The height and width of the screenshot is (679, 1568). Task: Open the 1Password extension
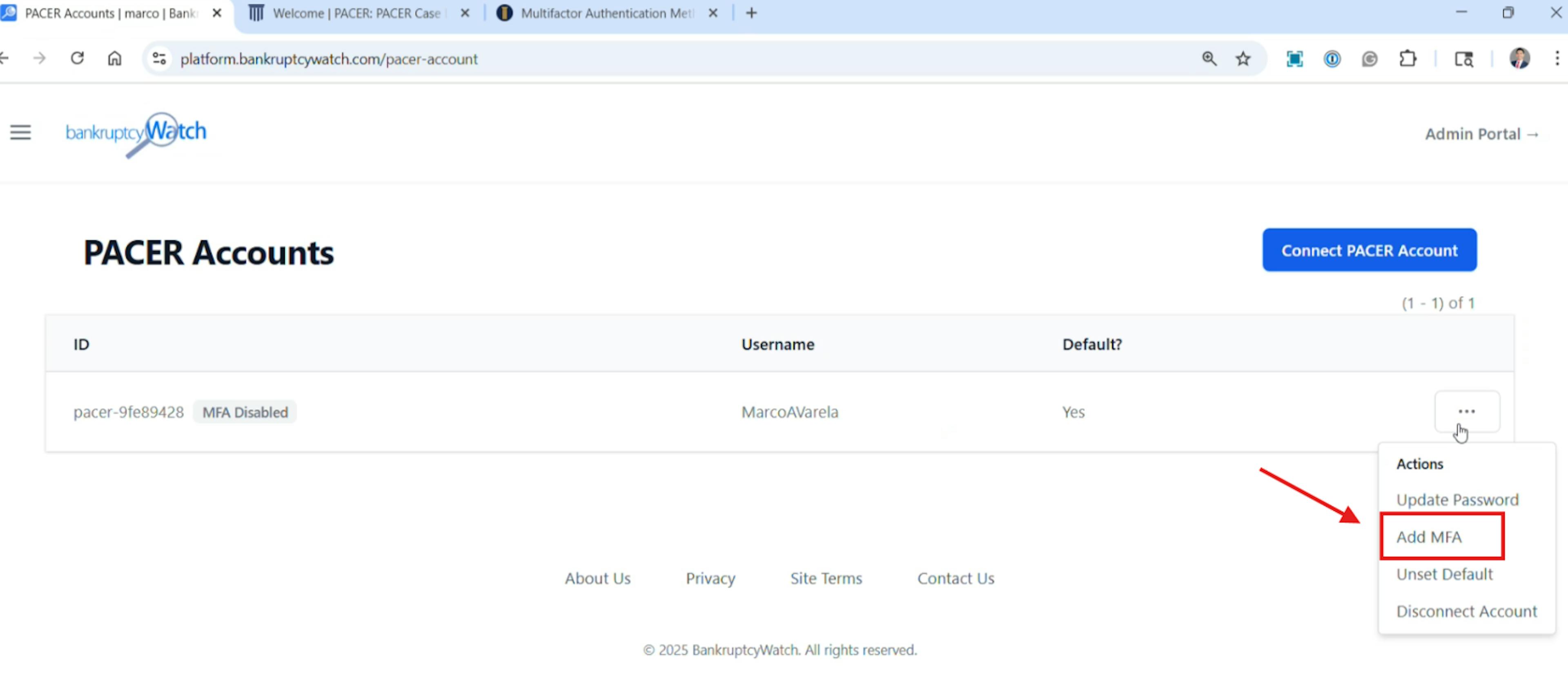[x=1332, y=58]
